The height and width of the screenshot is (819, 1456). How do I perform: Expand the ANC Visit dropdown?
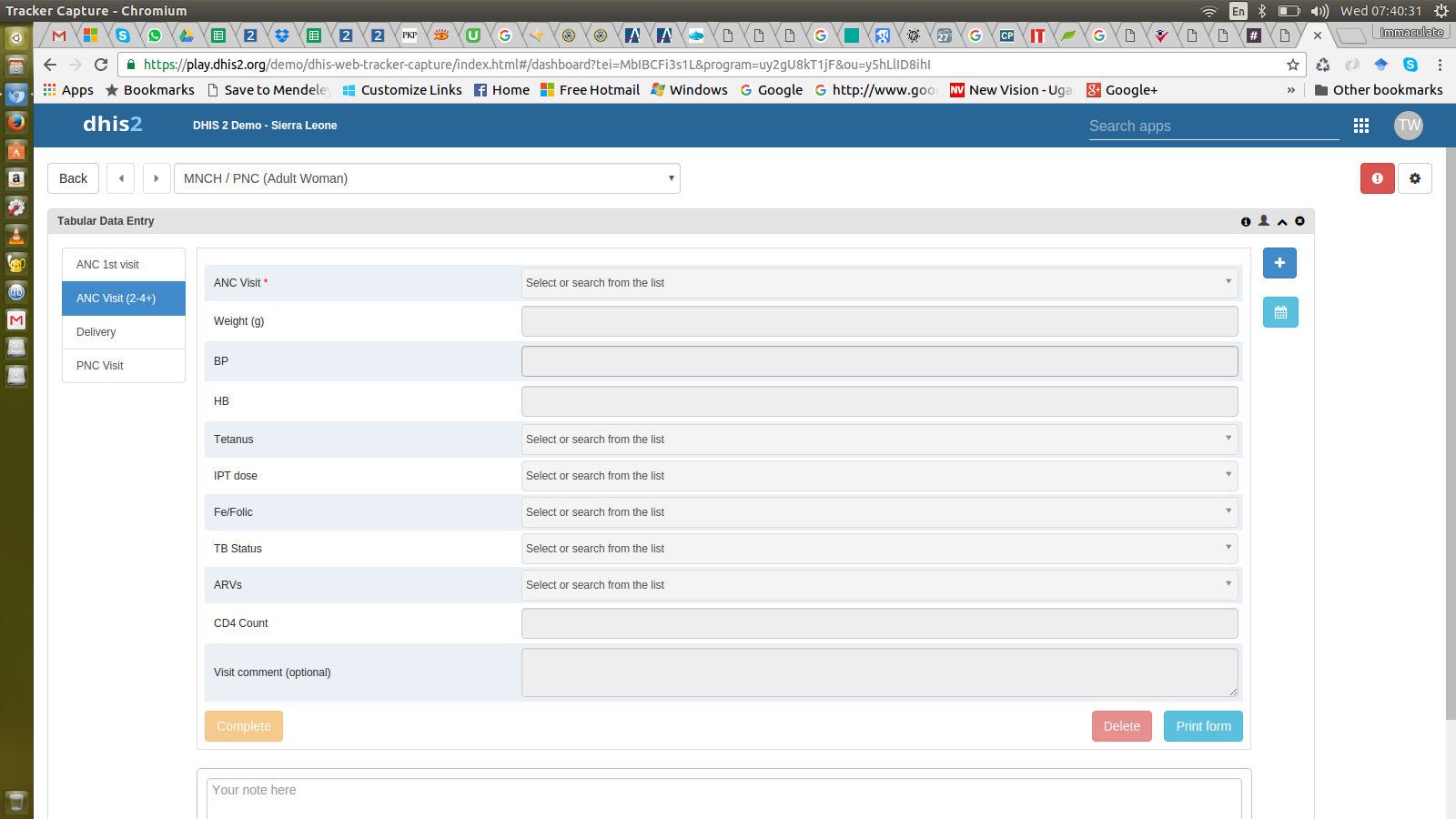click(879, 283)
